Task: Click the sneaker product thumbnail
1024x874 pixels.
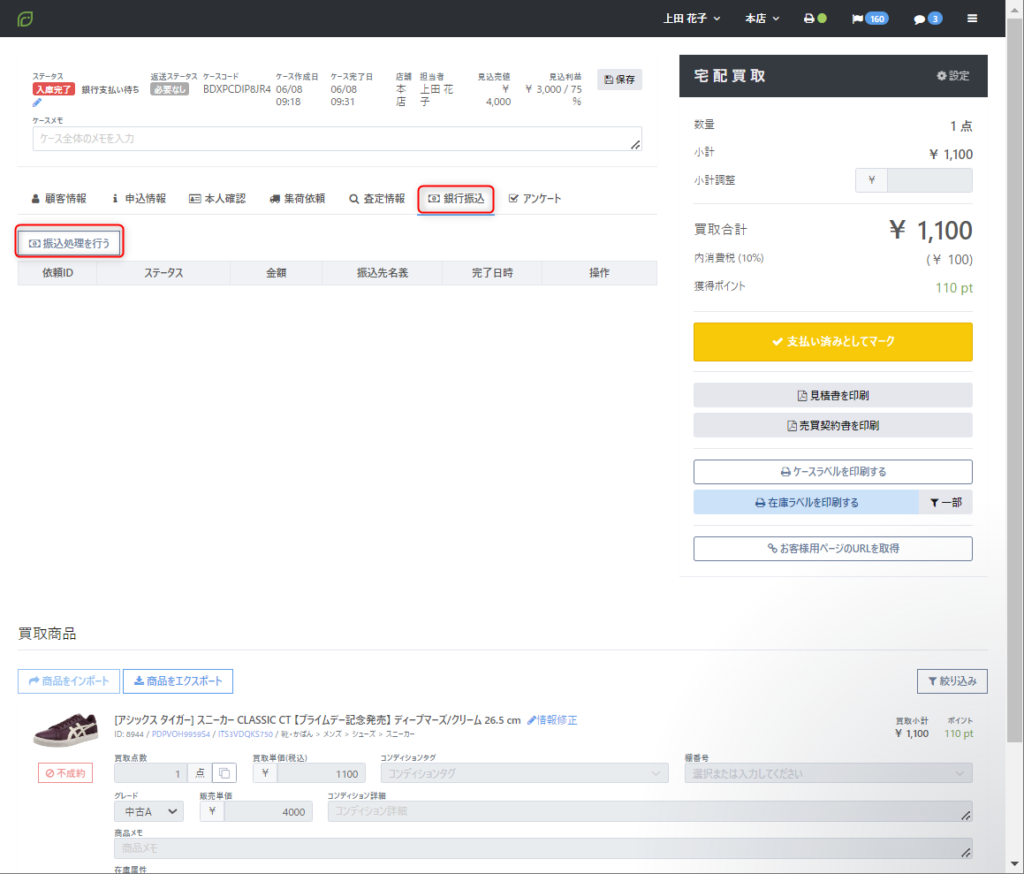Action: (65, 730)
